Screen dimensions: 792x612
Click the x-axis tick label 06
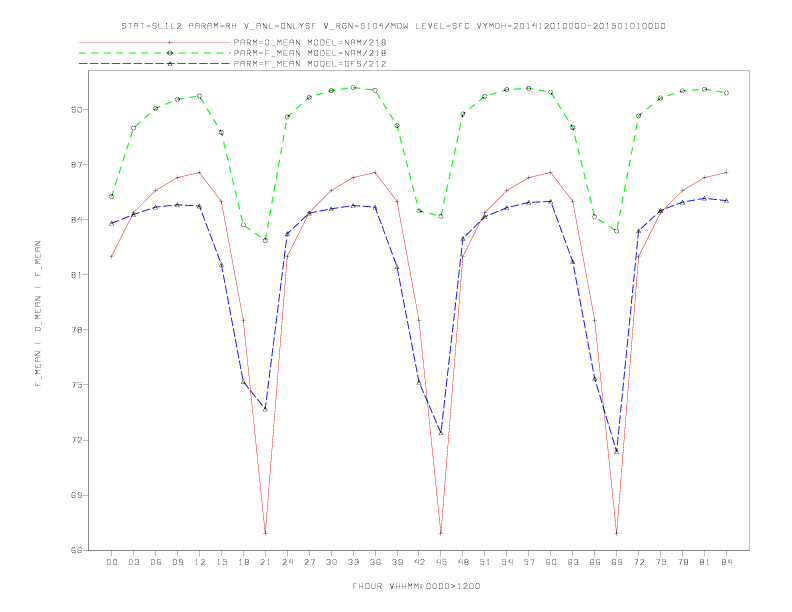[156, 562]
